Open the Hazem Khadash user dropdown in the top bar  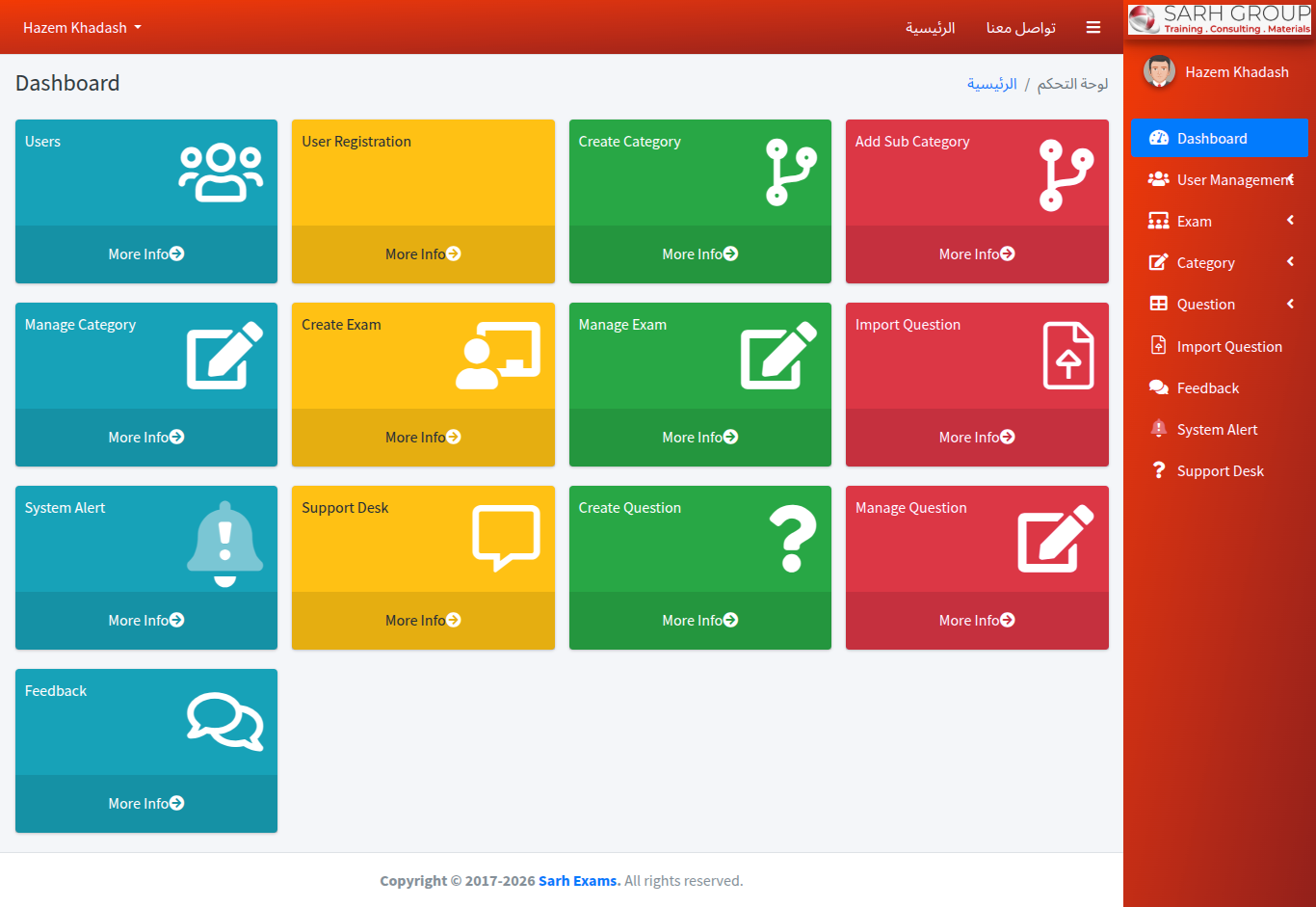(x=82, y=28)
